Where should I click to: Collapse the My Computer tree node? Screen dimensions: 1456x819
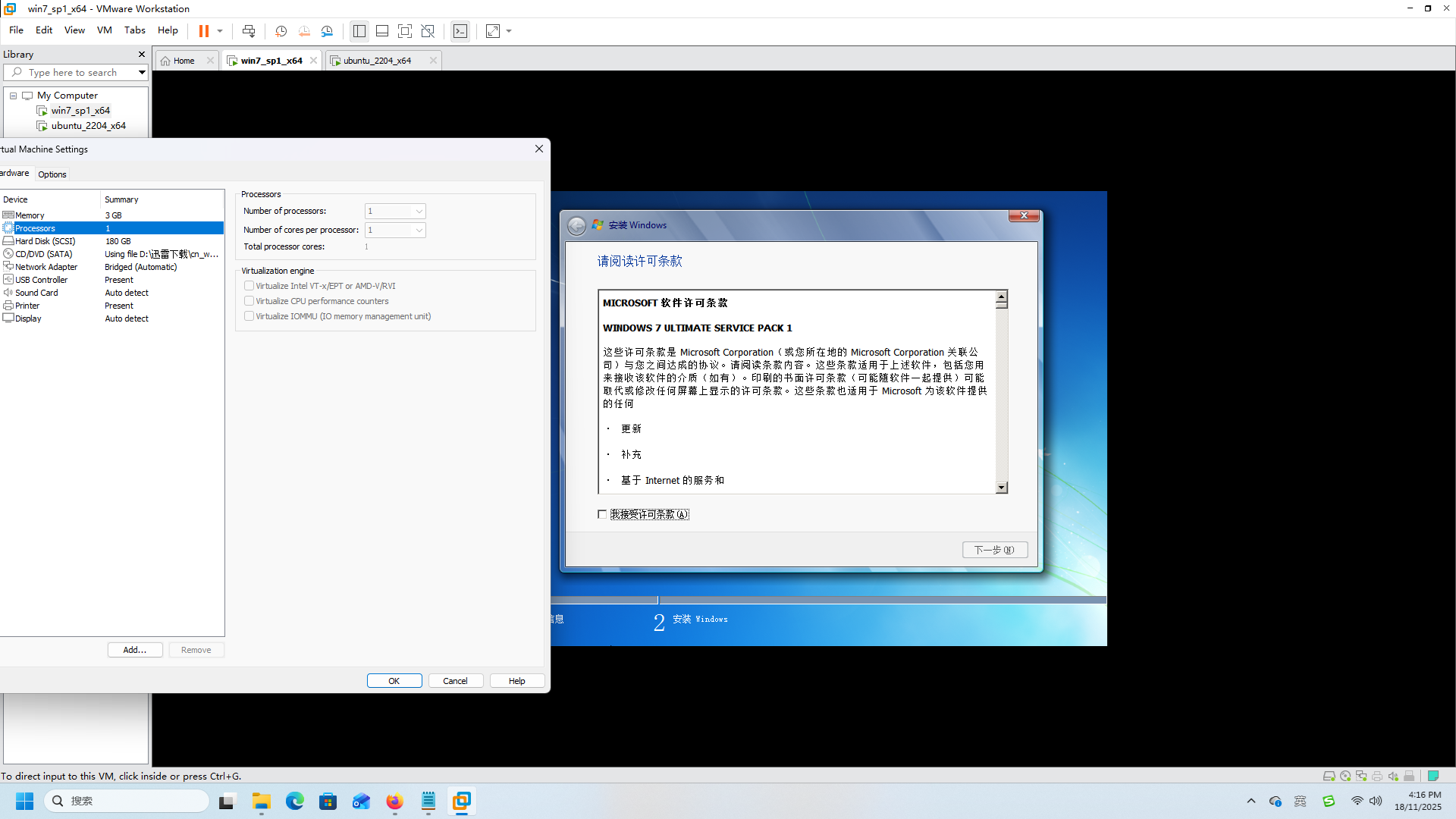(13, 96)
